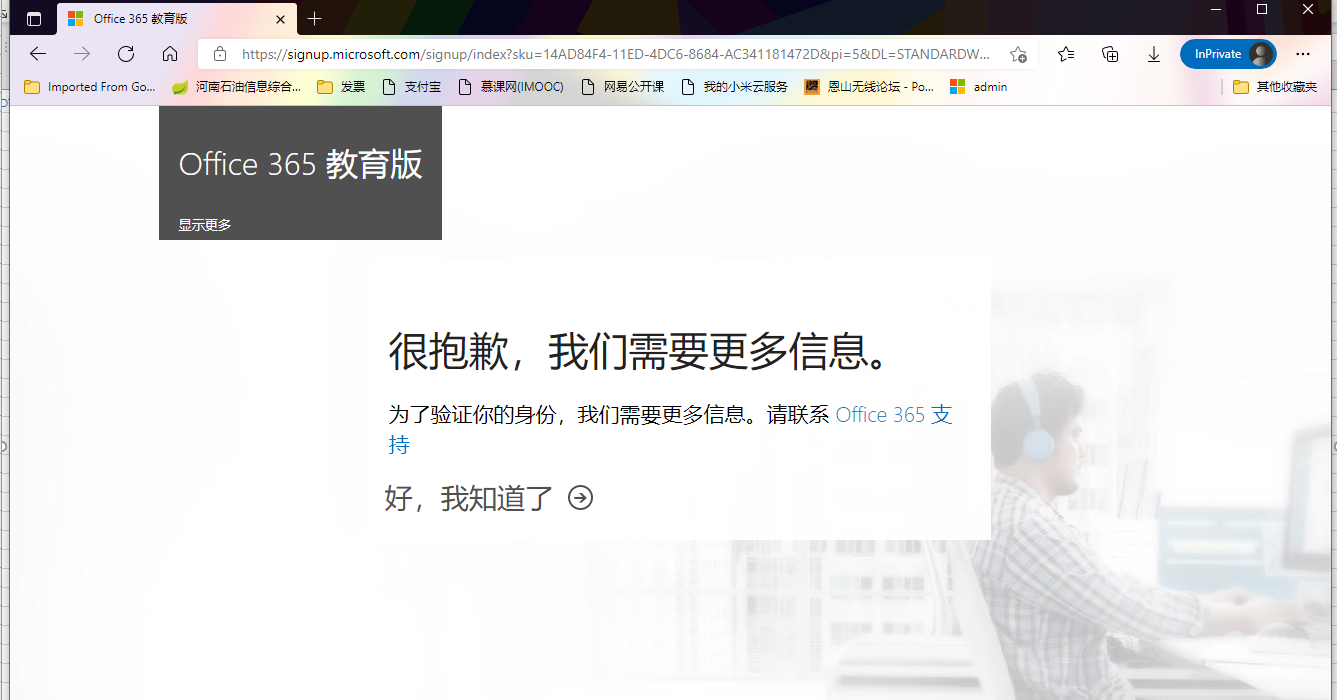
Task: Click the address bar URL field
Action: click(x=616, y=54)
